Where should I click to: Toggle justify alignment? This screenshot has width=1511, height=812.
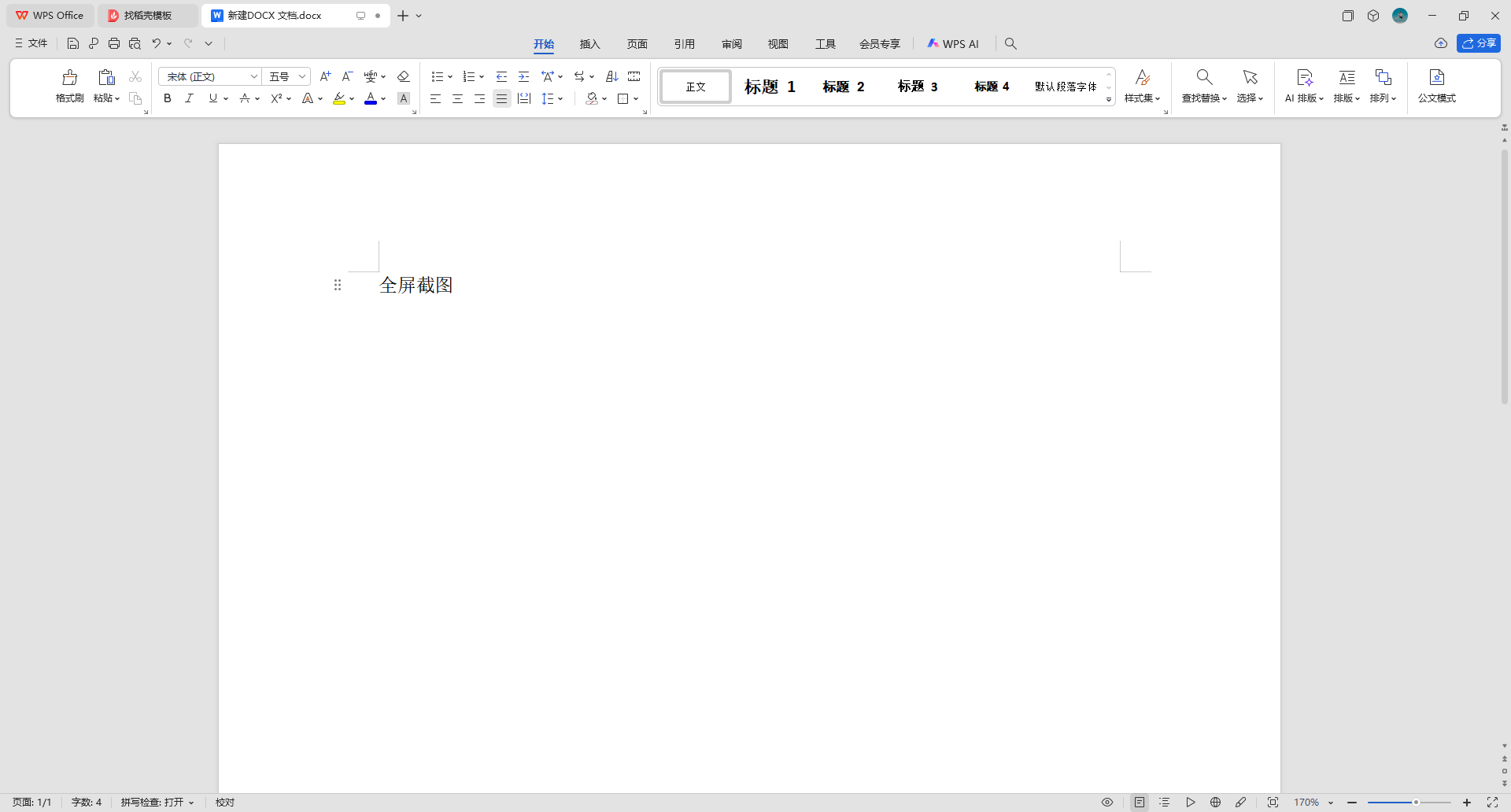[501, 98]
